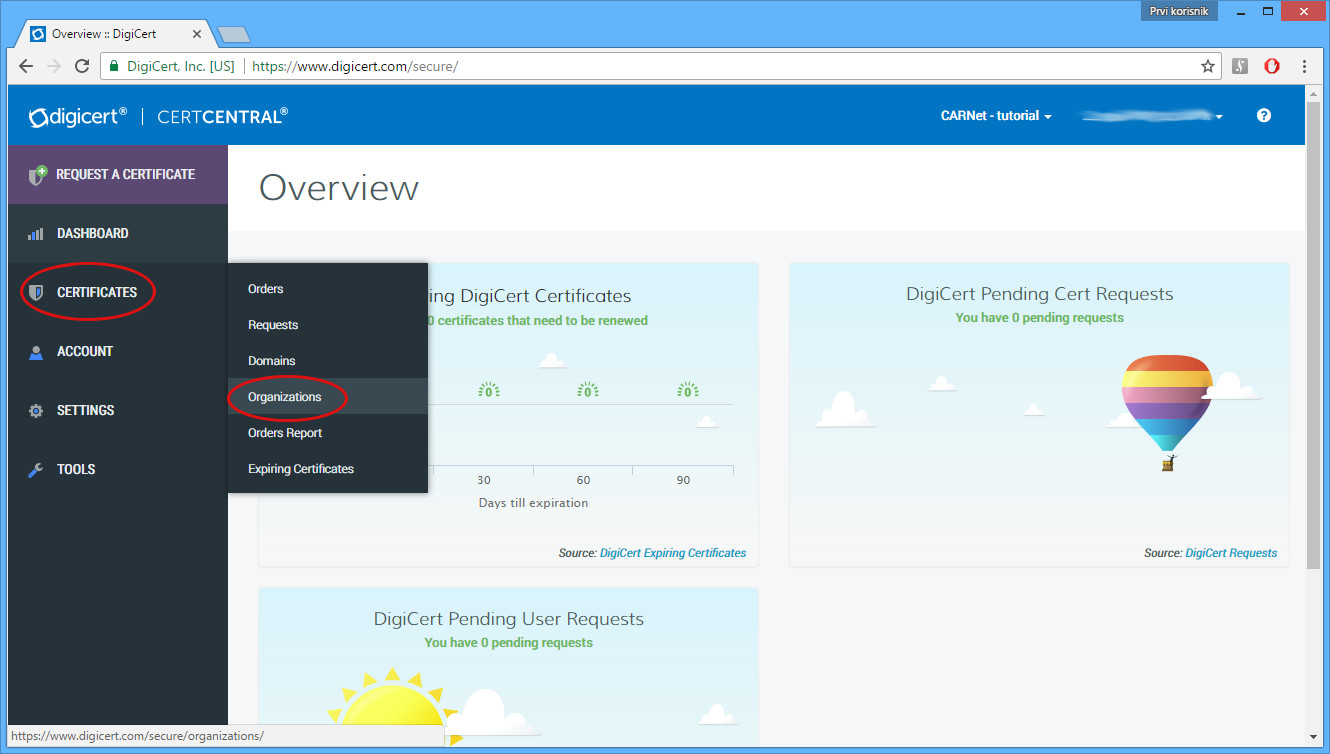Click the DigiCert logo in header
Viewport: 1330px width, 754px height.
coord(78,116)
